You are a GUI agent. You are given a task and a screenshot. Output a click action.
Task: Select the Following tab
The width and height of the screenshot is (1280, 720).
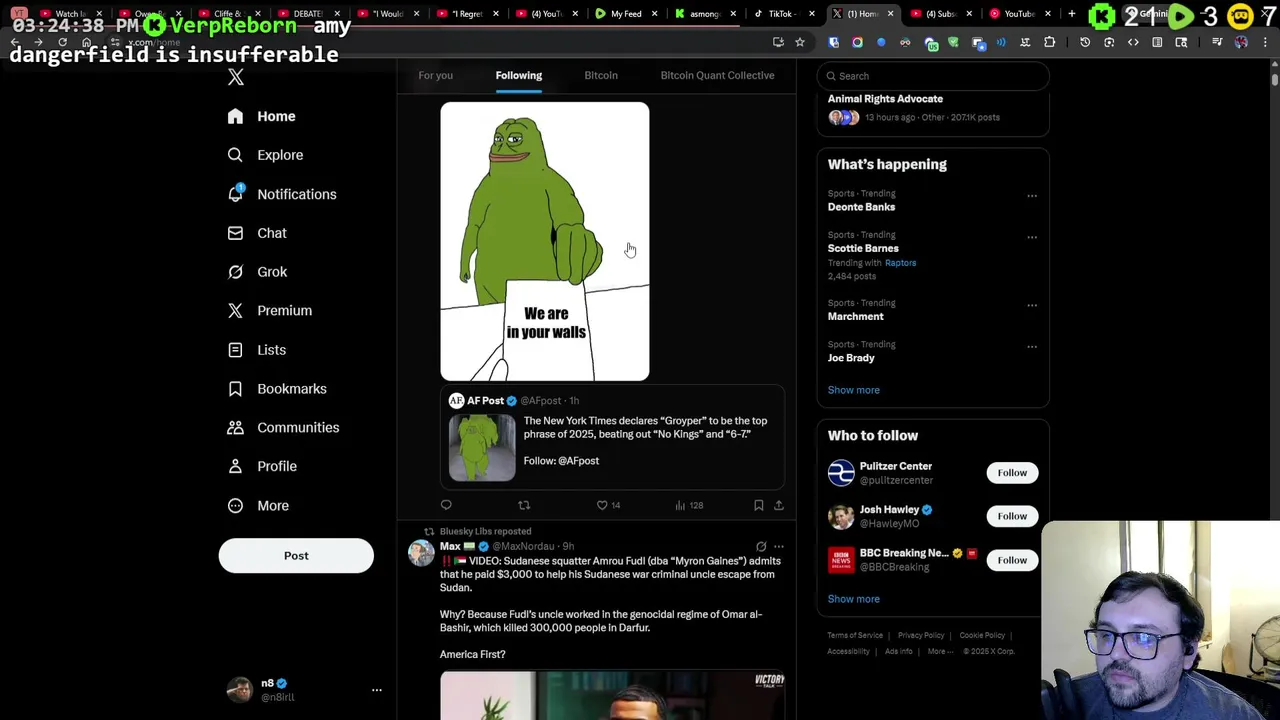pyautogui.click(x=518, y=76)
